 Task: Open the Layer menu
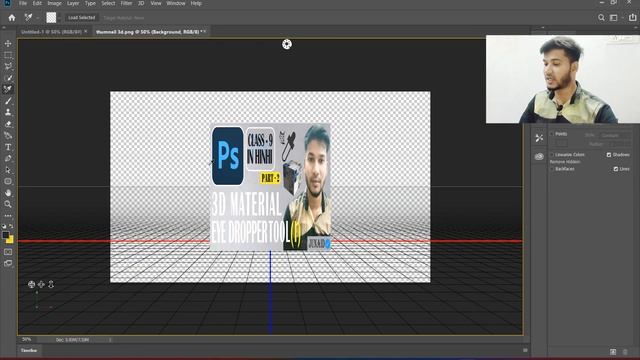click(73, 3)
